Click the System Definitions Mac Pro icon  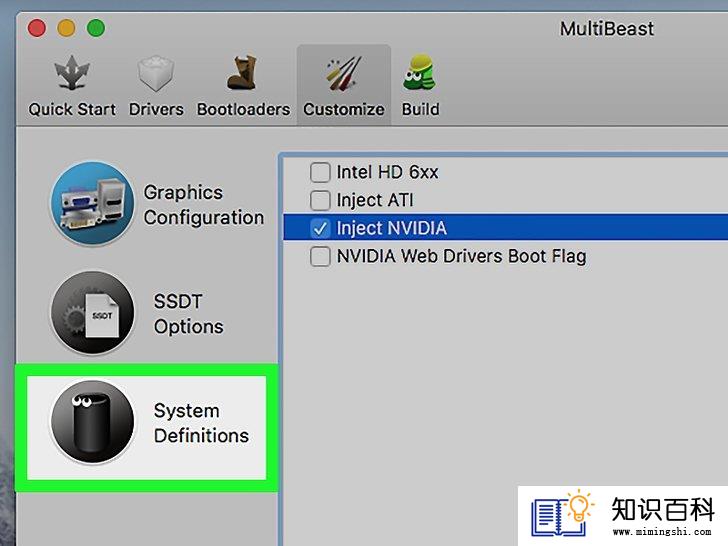pos(92,422)
